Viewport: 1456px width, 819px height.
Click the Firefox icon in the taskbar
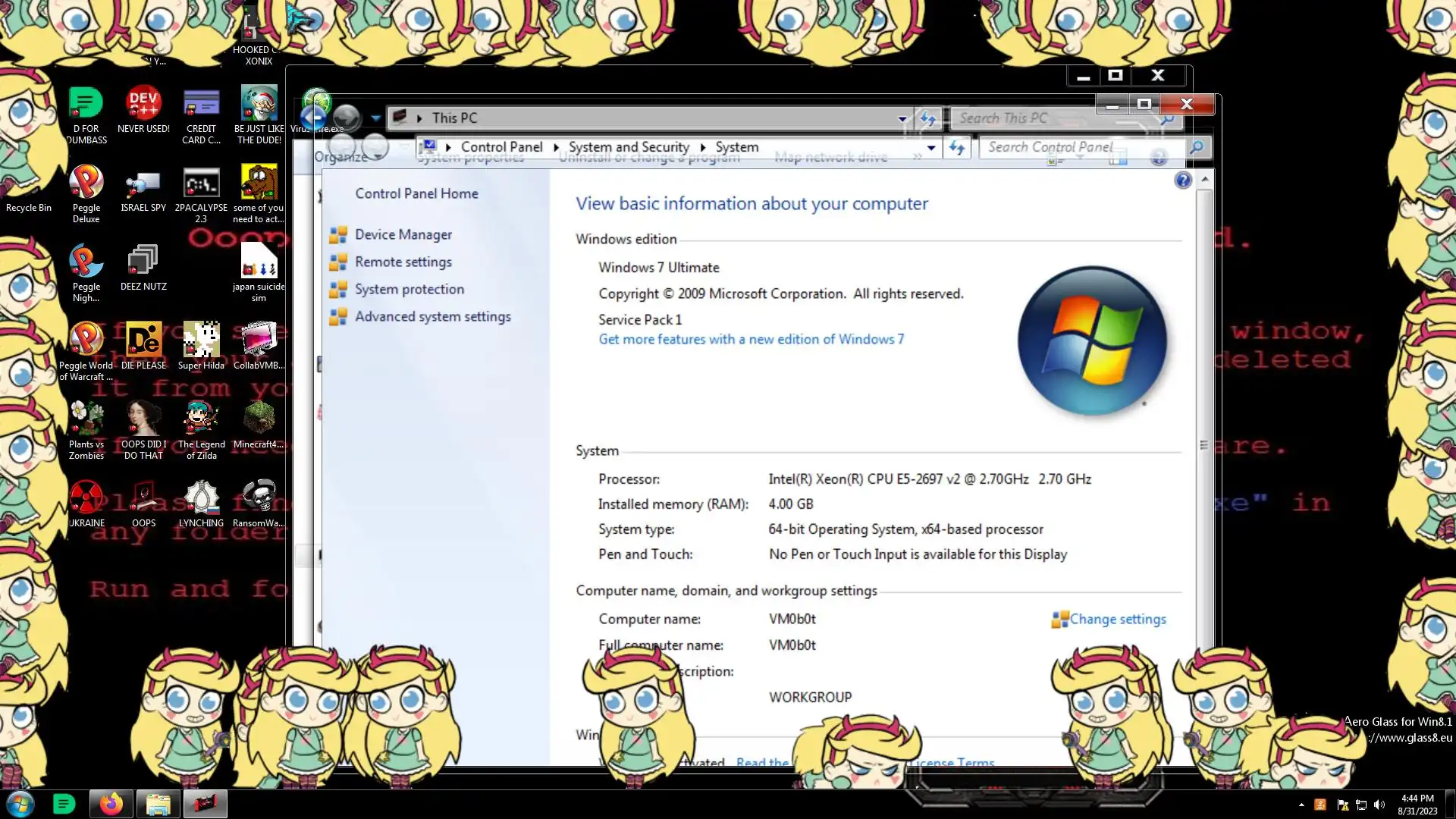coord(111,804)
